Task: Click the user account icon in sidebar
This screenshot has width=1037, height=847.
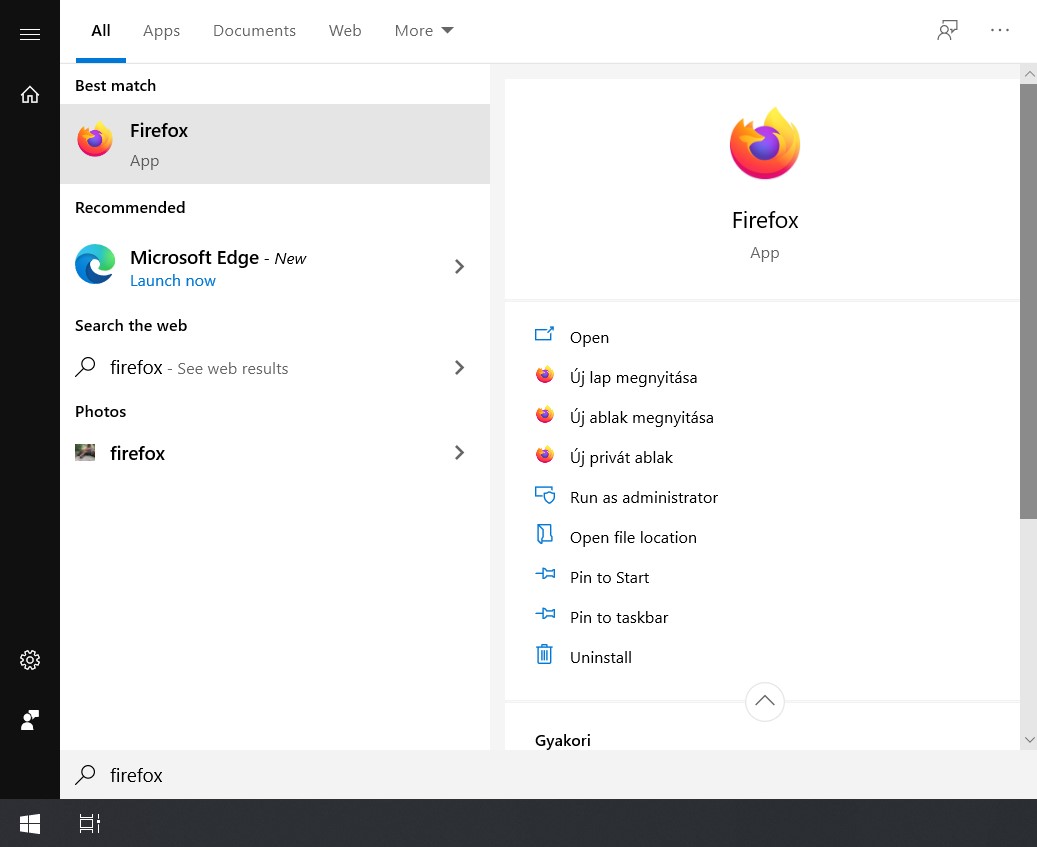Action: pos(30,719)
